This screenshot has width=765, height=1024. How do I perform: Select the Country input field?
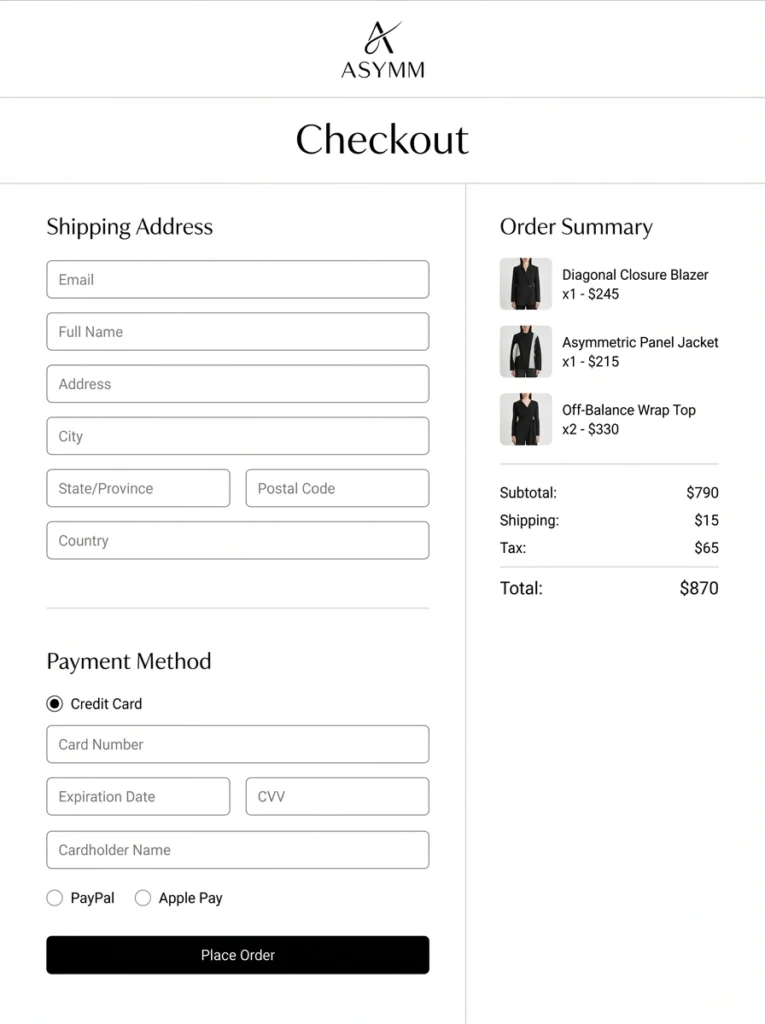[237, 540]
